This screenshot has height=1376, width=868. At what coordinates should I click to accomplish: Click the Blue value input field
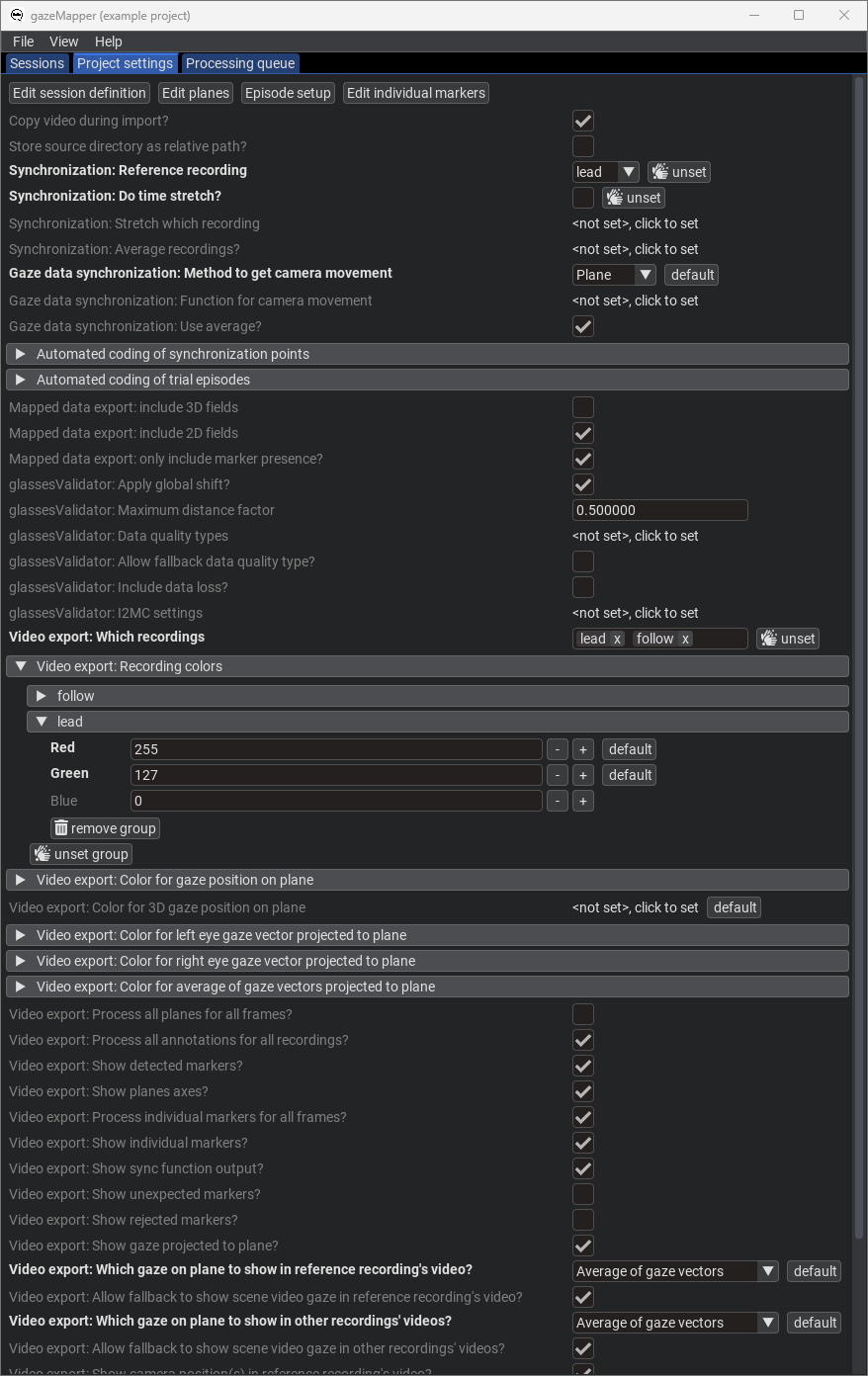336,801
